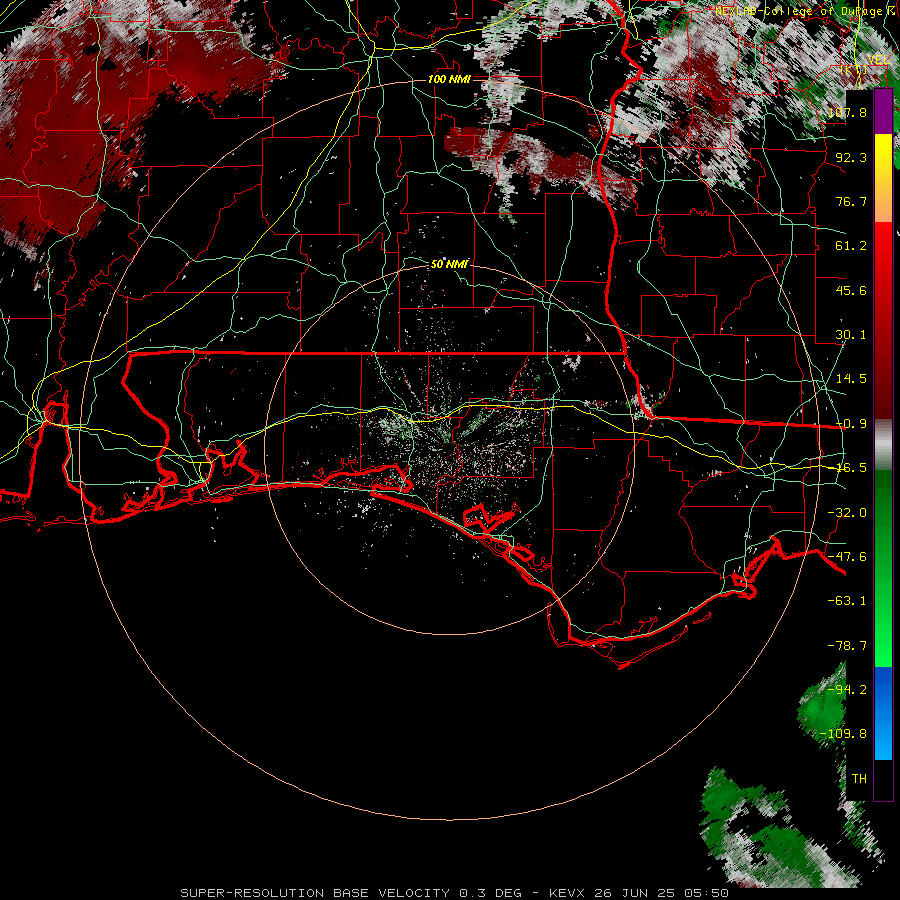Select the 92.3 value on velocity scale

[x=851, y=157]
